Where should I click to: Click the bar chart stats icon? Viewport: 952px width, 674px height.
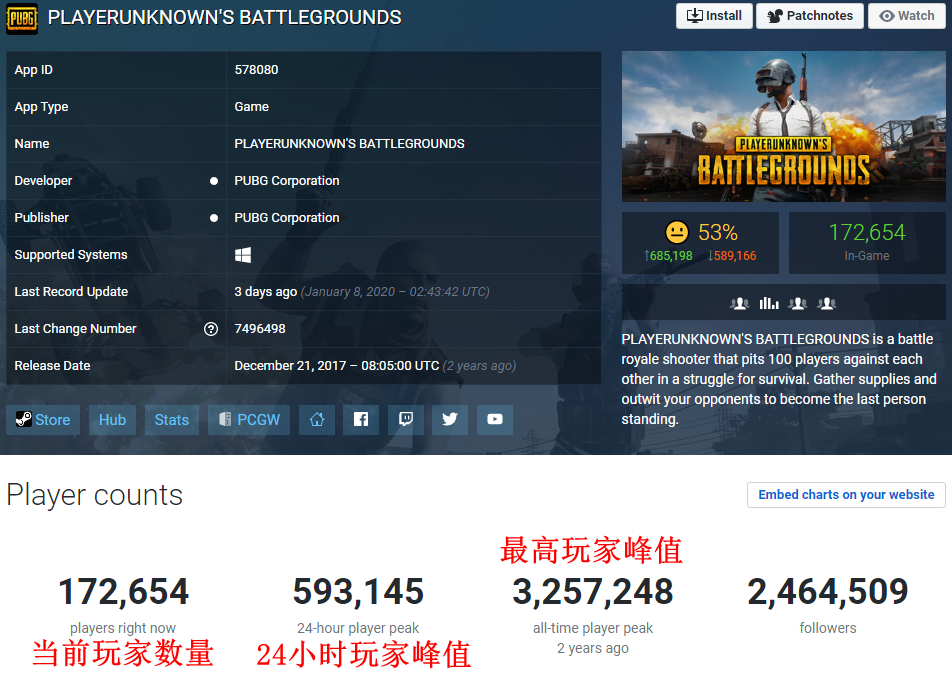pyautogui.click(x=769, y=303)
